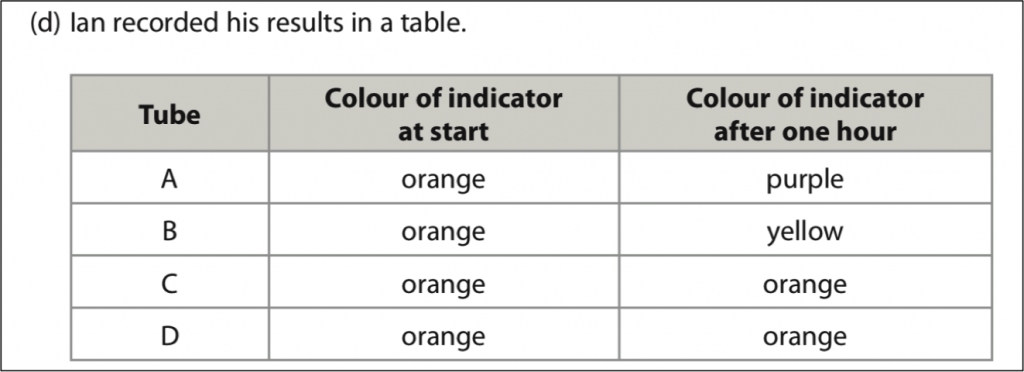Select tube B's starting colour 'orange'
Viewport: 1024px width, 372px height.
(443, 232)
